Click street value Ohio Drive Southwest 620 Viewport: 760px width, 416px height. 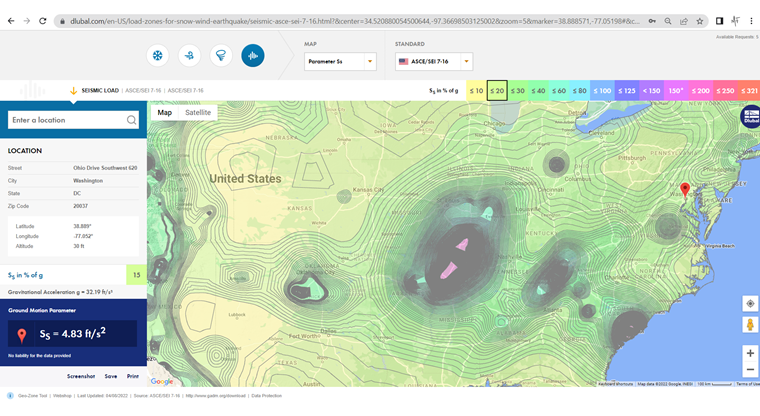105,168
